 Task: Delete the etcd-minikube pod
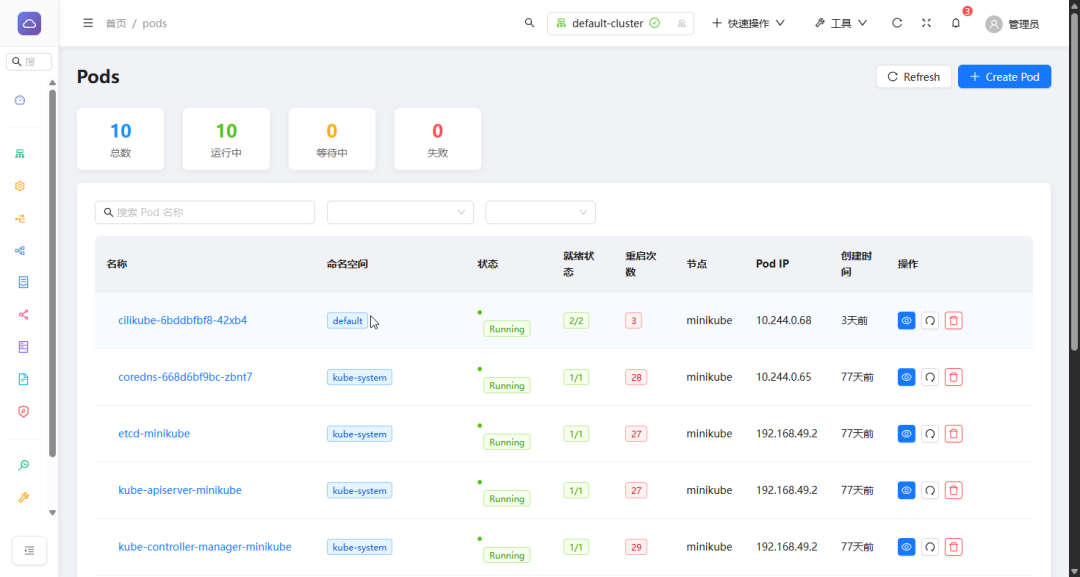pos(953,433)
